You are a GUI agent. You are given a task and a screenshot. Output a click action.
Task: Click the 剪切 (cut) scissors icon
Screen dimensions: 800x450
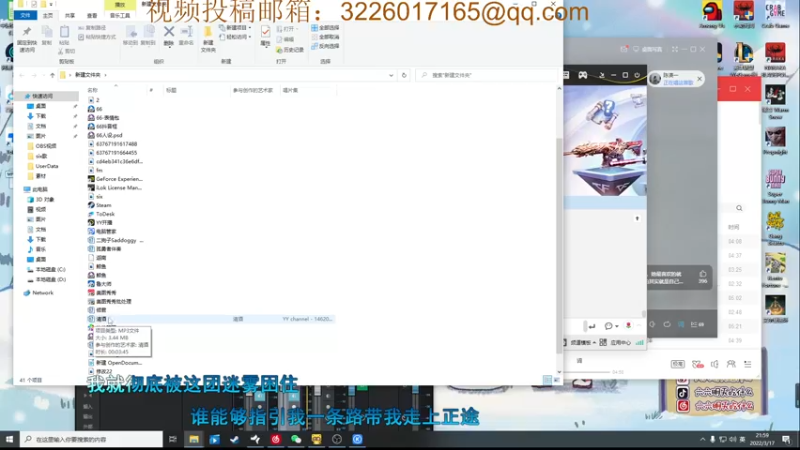pos(61,52)
